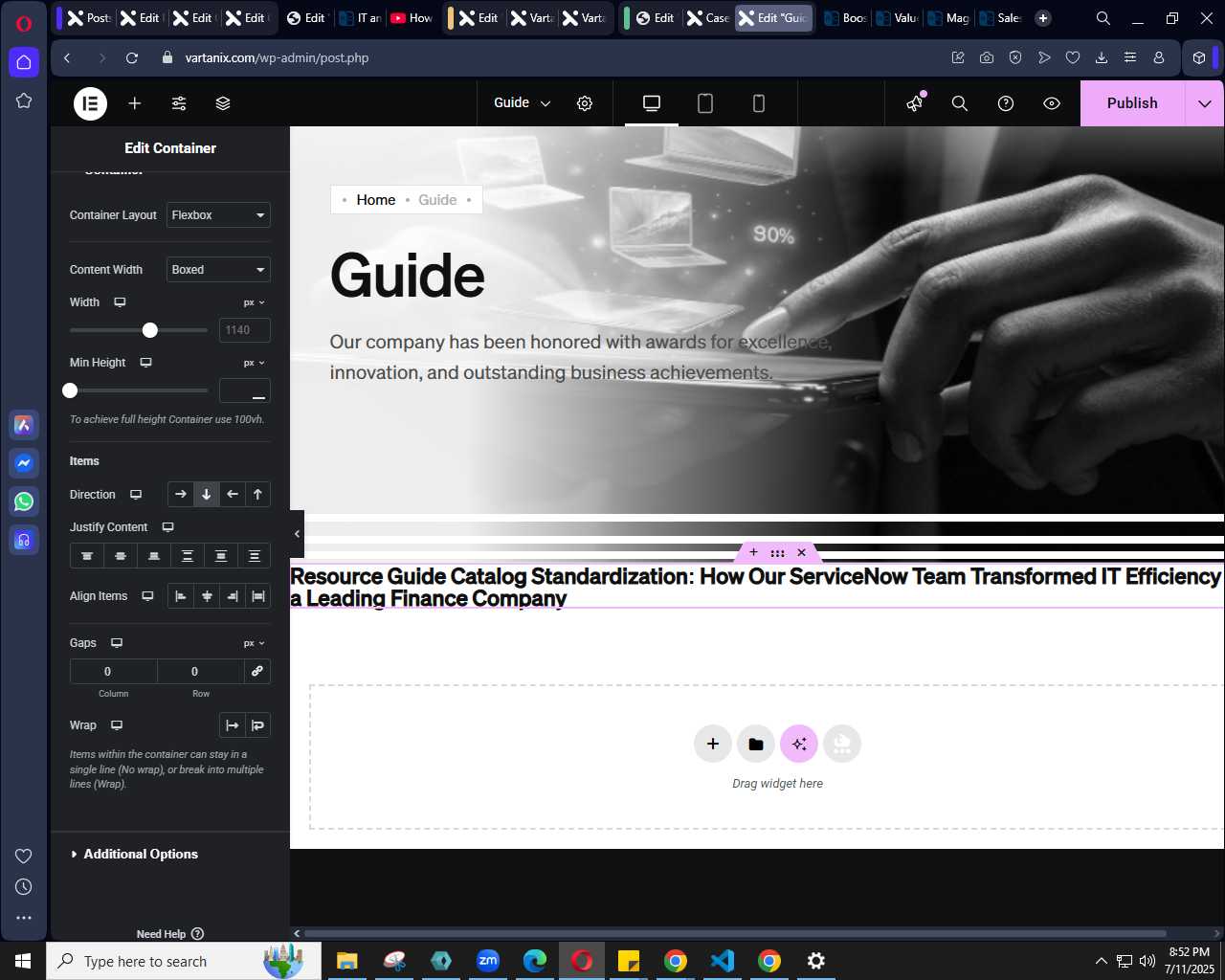Collapse the editor panel arrow
This screenshot has width=1225, height=980.
click(x=297, y=534)
